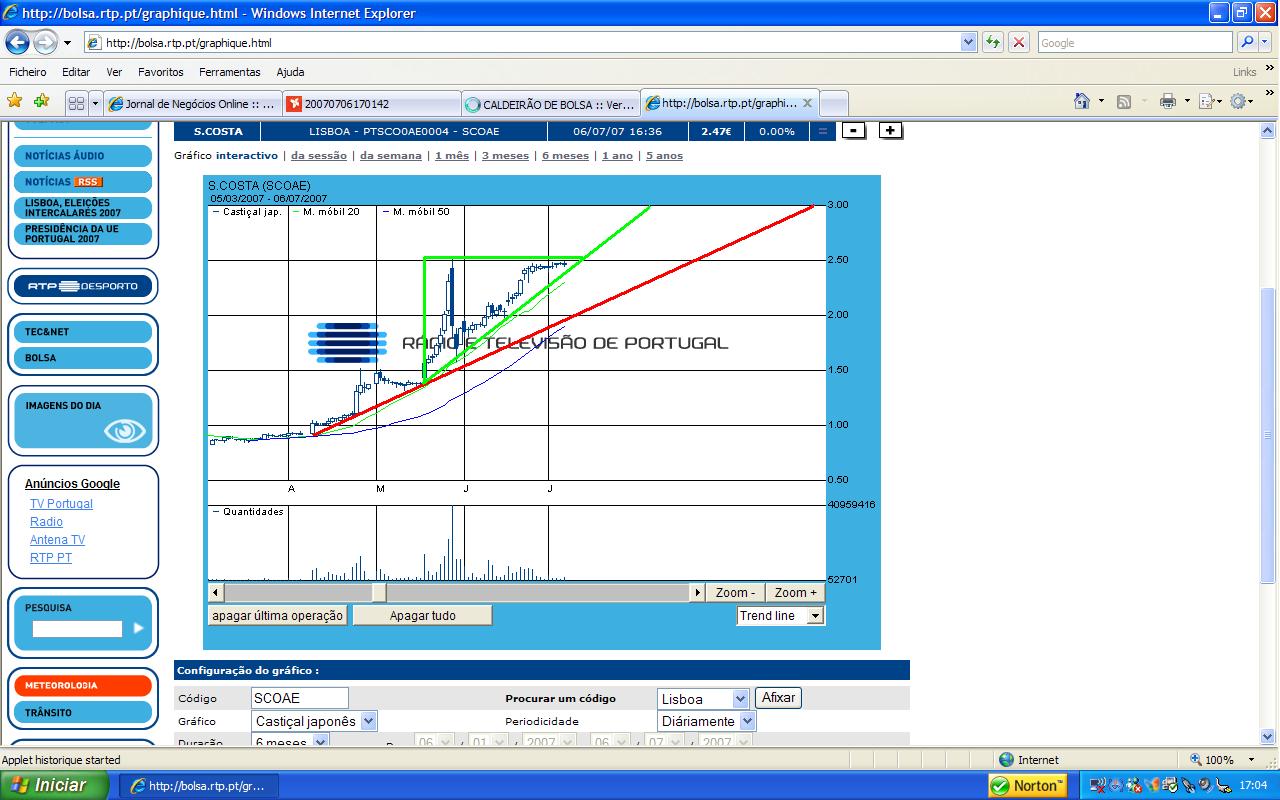Click the wireless network tray icon
The image size is (1280, 800).
tap(1098, 785)
